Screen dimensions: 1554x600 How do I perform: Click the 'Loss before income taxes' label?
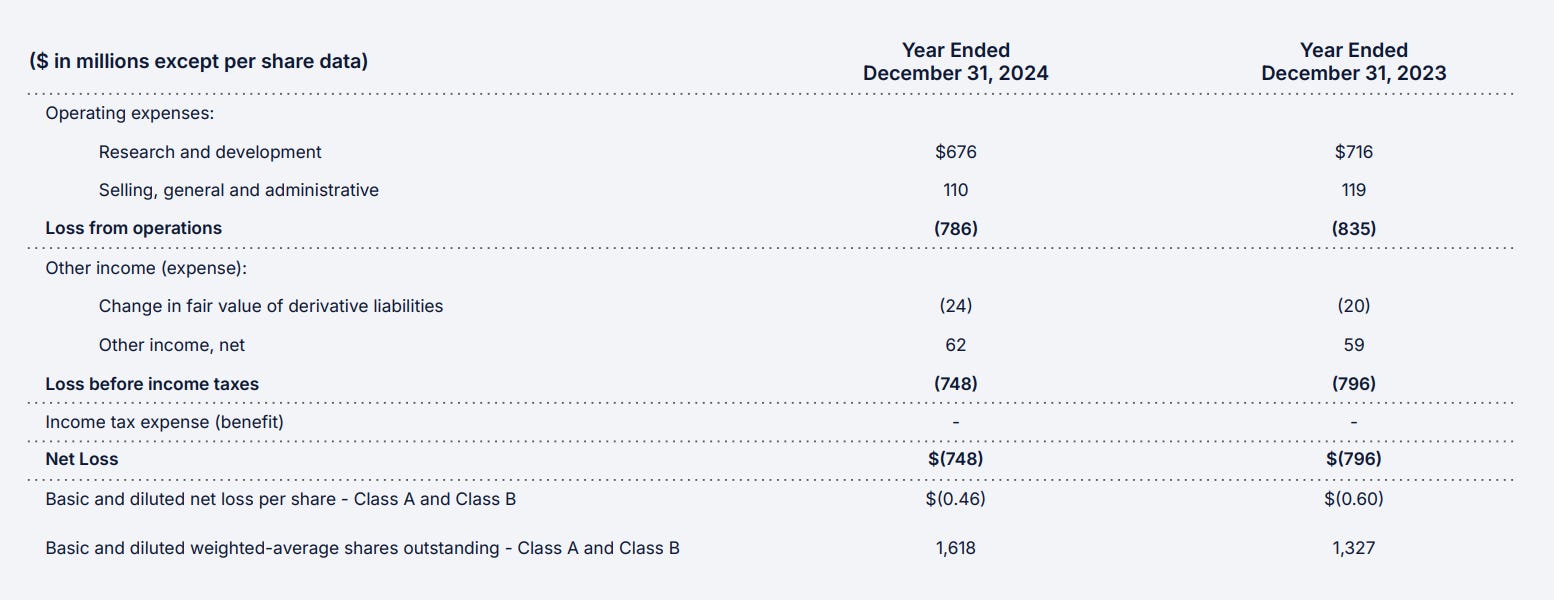pos(152,384)
